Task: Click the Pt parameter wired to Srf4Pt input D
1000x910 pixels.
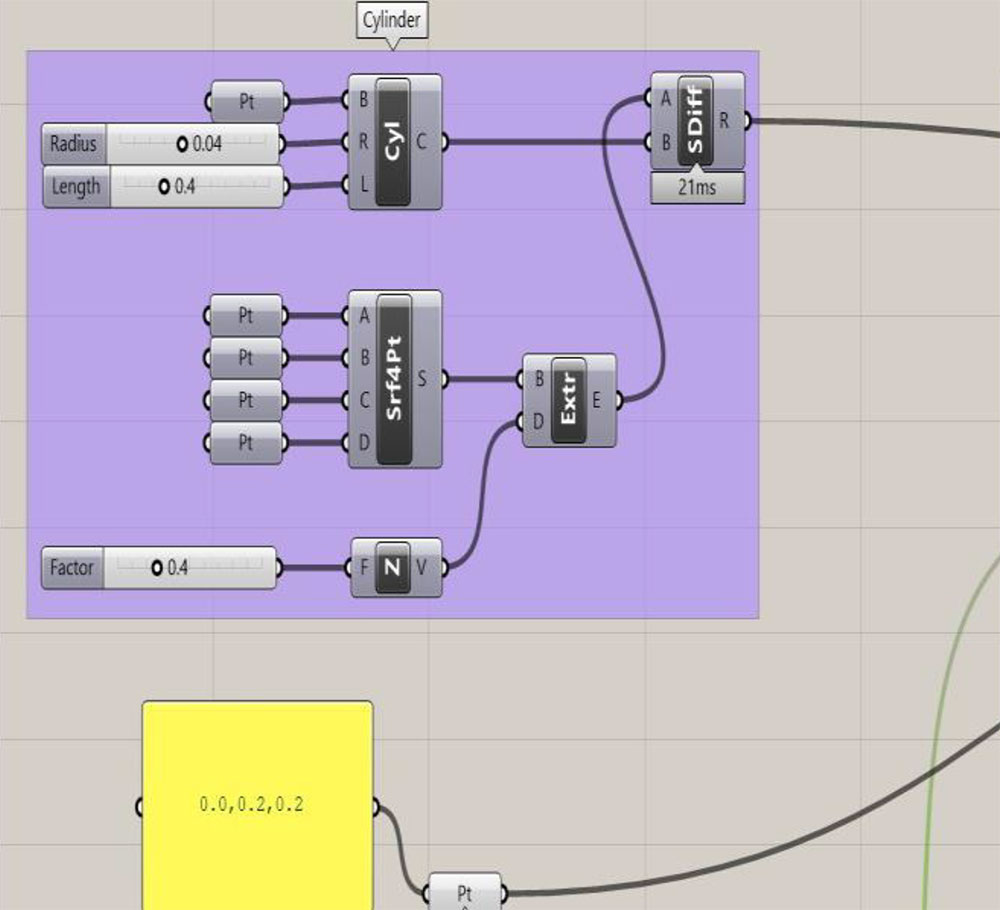Action: pos(246,442)
